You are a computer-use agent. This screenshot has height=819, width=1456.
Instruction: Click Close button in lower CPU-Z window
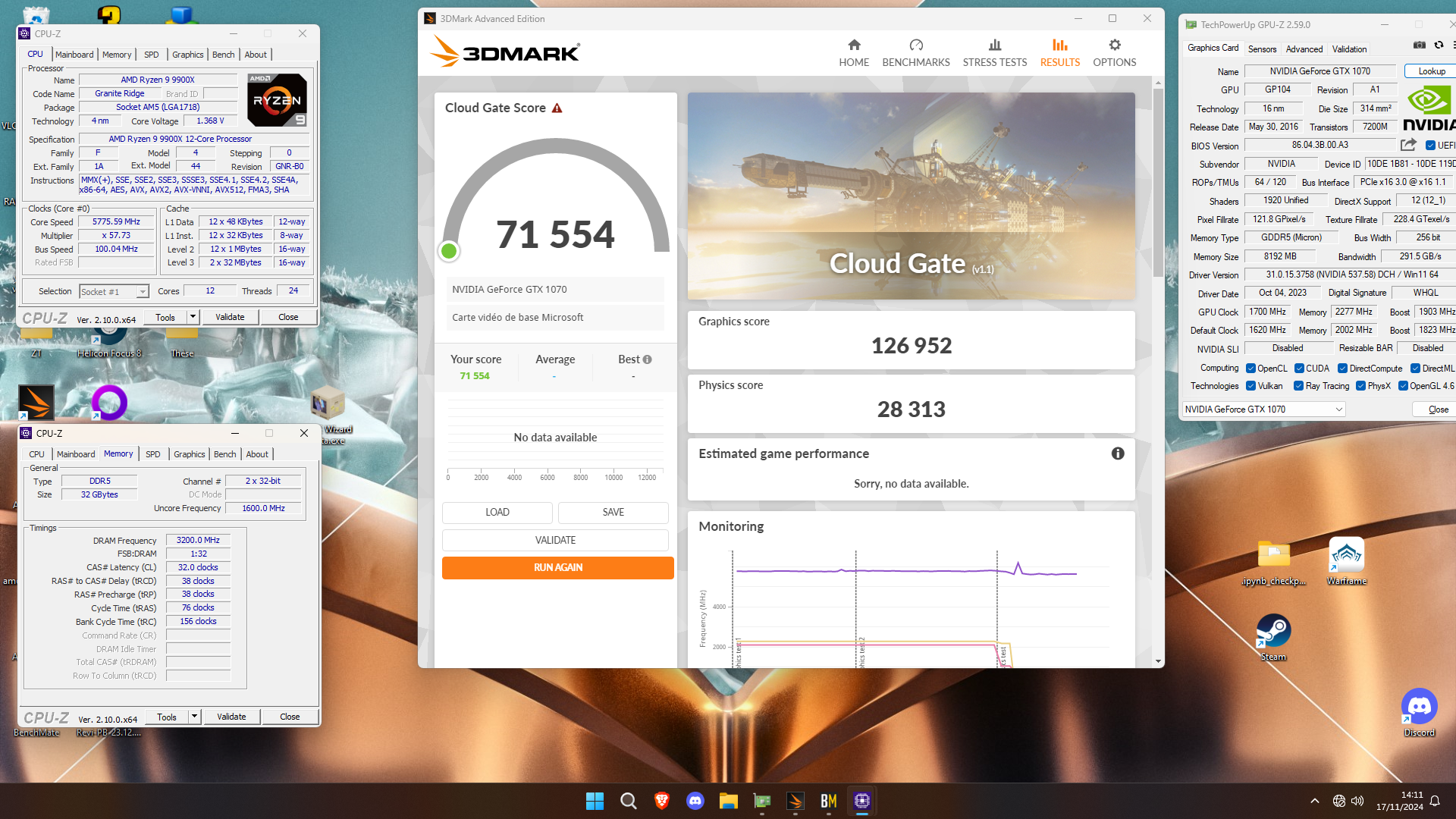click(290, 717)
